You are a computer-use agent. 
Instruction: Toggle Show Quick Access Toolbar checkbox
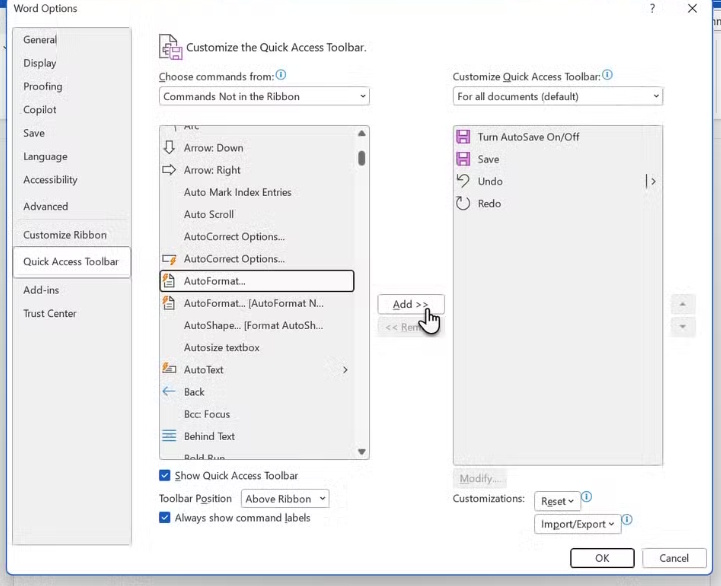[165, 475]
